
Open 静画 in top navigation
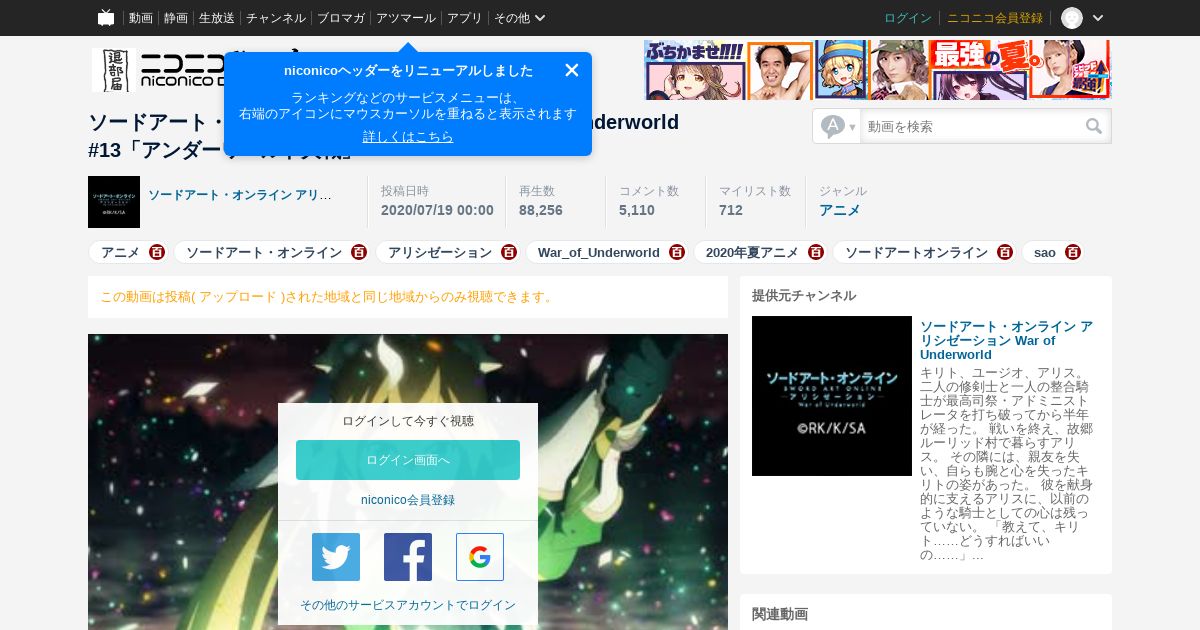coord(176,18)
